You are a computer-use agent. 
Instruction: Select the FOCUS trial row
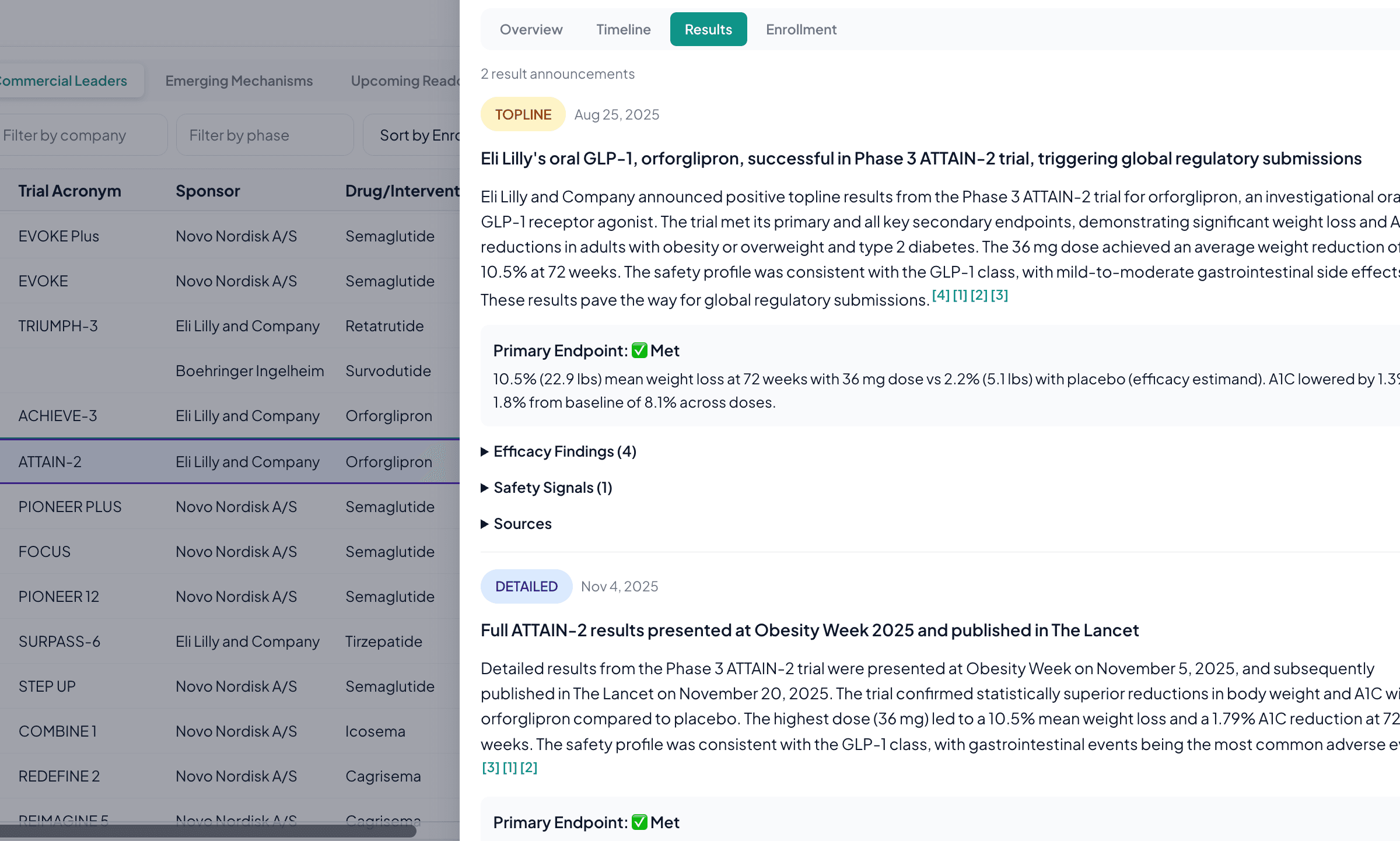[x=230, y=552]
